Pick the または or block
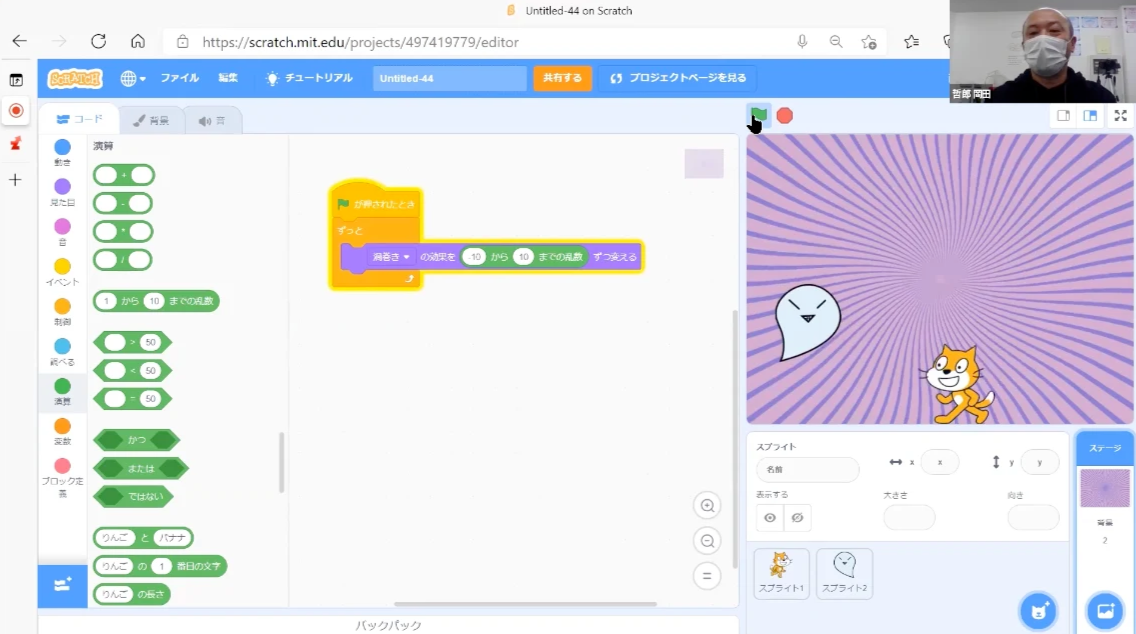 tap(141, 468)
